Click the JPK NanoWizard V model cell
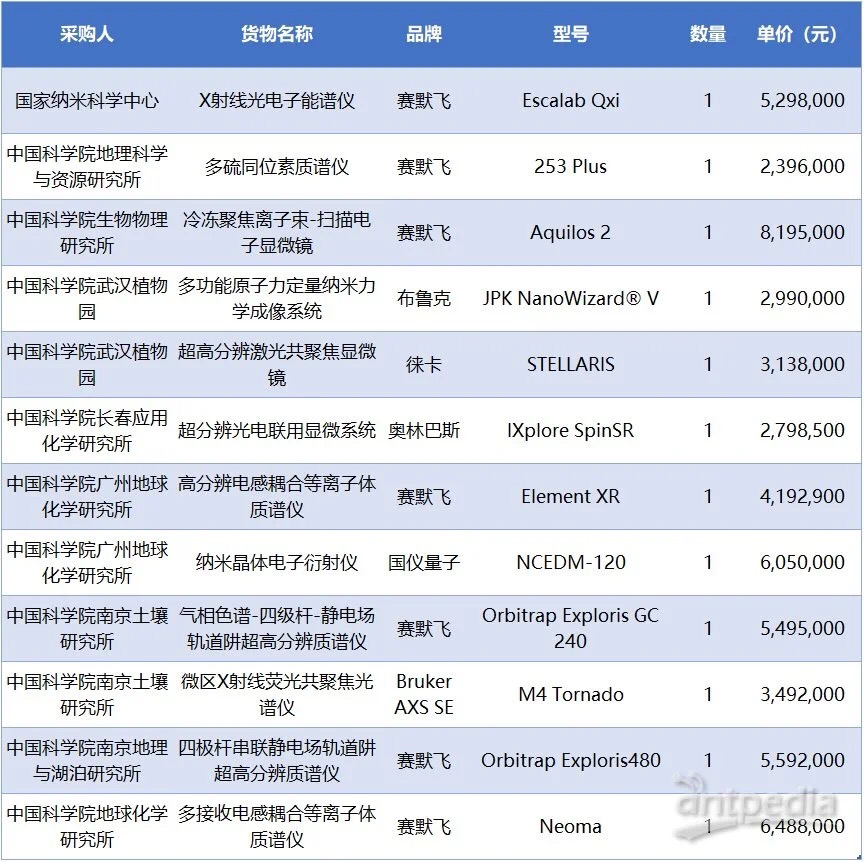Image resolution: width=864 pixels, height=862 pixels. [x=570, y=298]
